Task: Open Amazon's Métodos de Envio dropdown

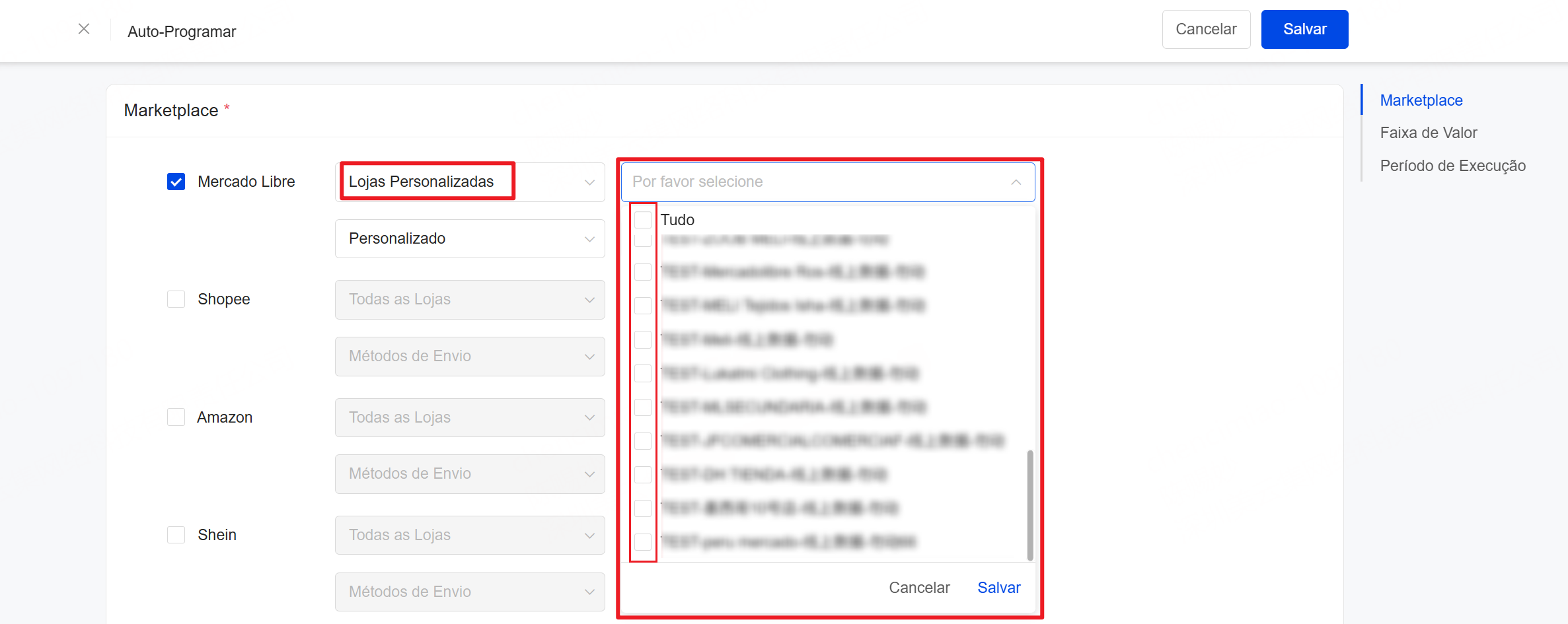Action: (x=469, y=474)
